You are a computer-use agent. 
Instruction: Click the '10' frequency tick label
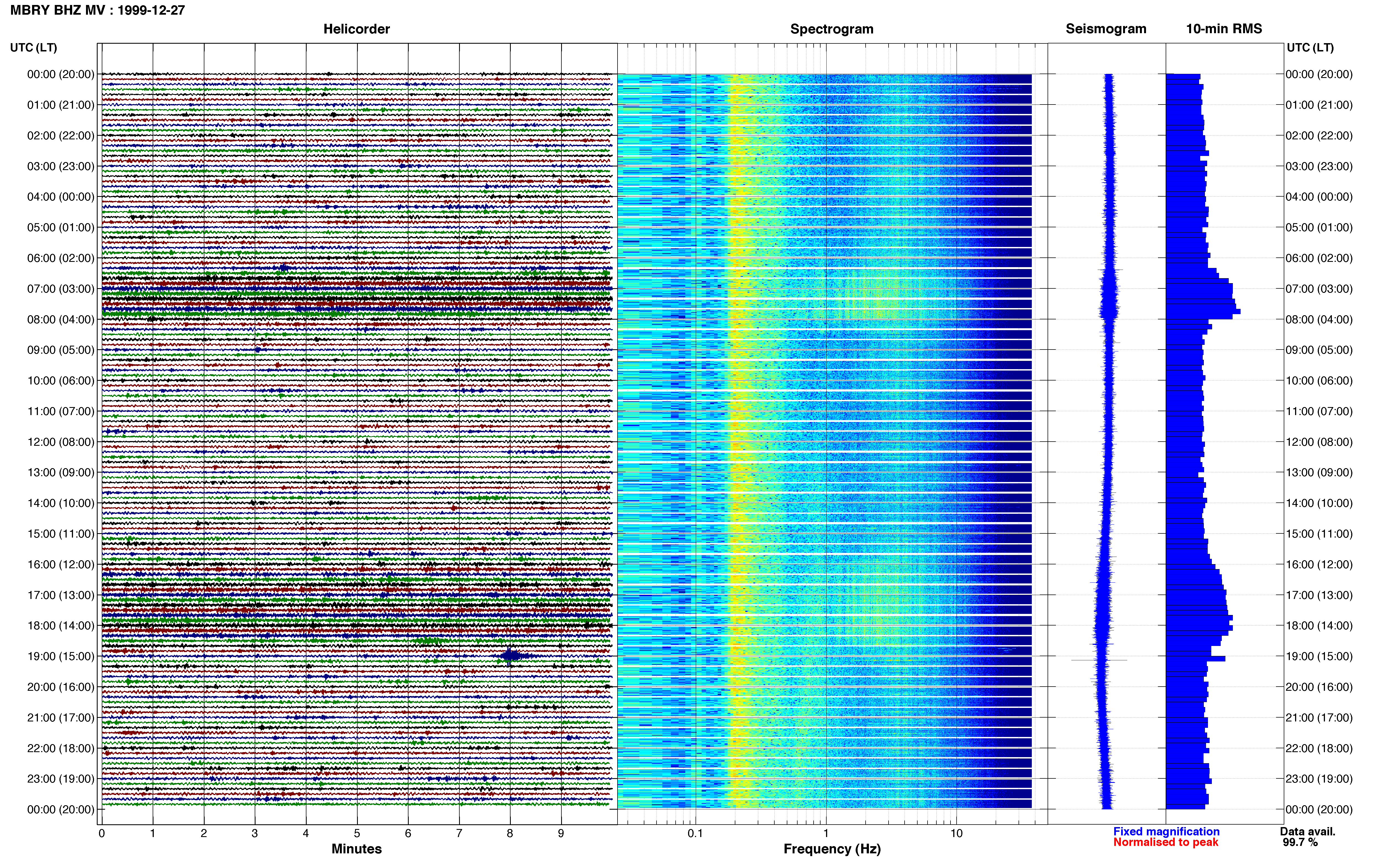[956, 833]
